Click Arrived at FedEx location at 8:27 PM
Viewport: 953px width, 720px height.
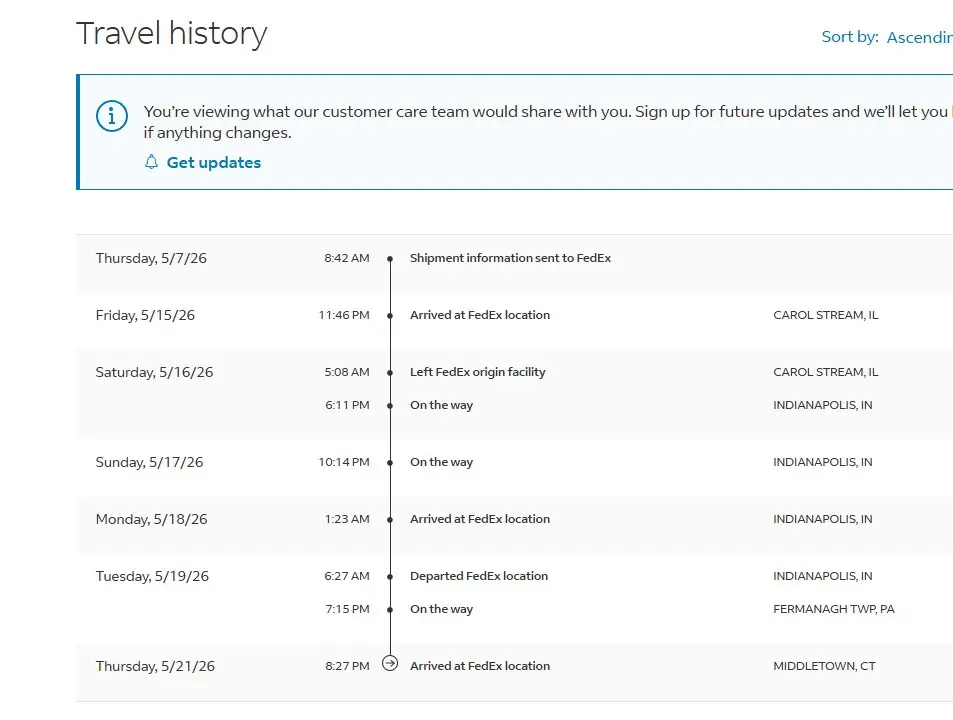[480, 666]
